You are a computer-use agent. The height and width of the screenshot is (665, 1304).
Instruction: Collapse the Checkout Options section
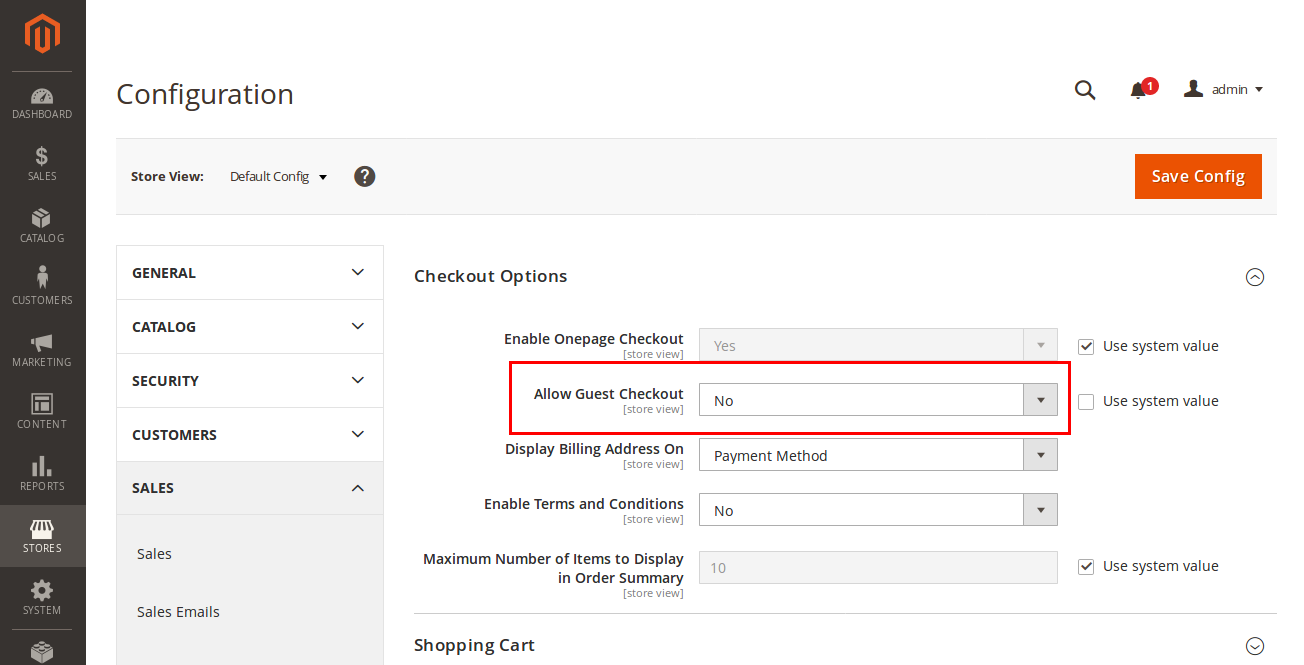pyautogui.click(x=1255, y=277)
